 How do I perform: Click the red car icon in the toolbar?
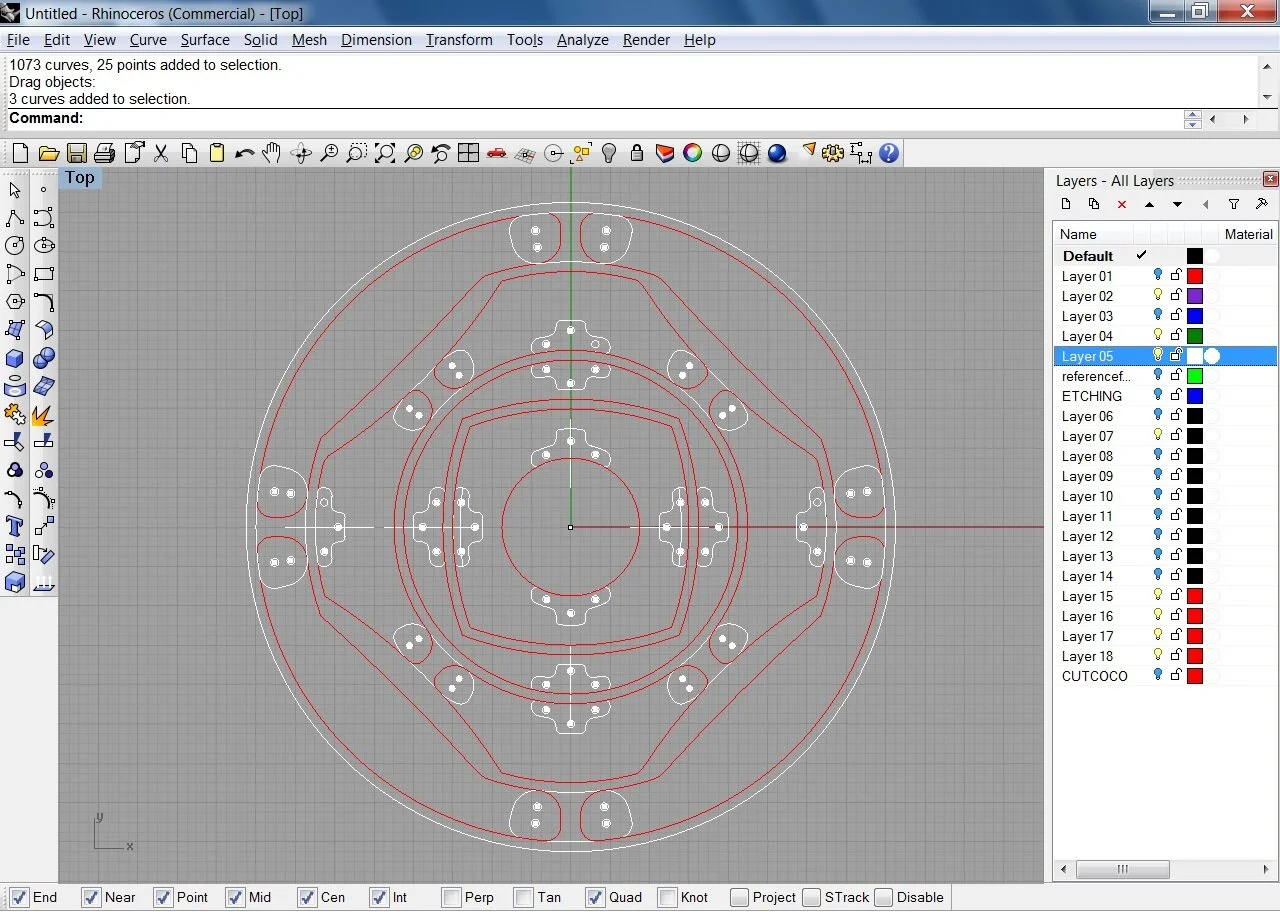(496, 153)
